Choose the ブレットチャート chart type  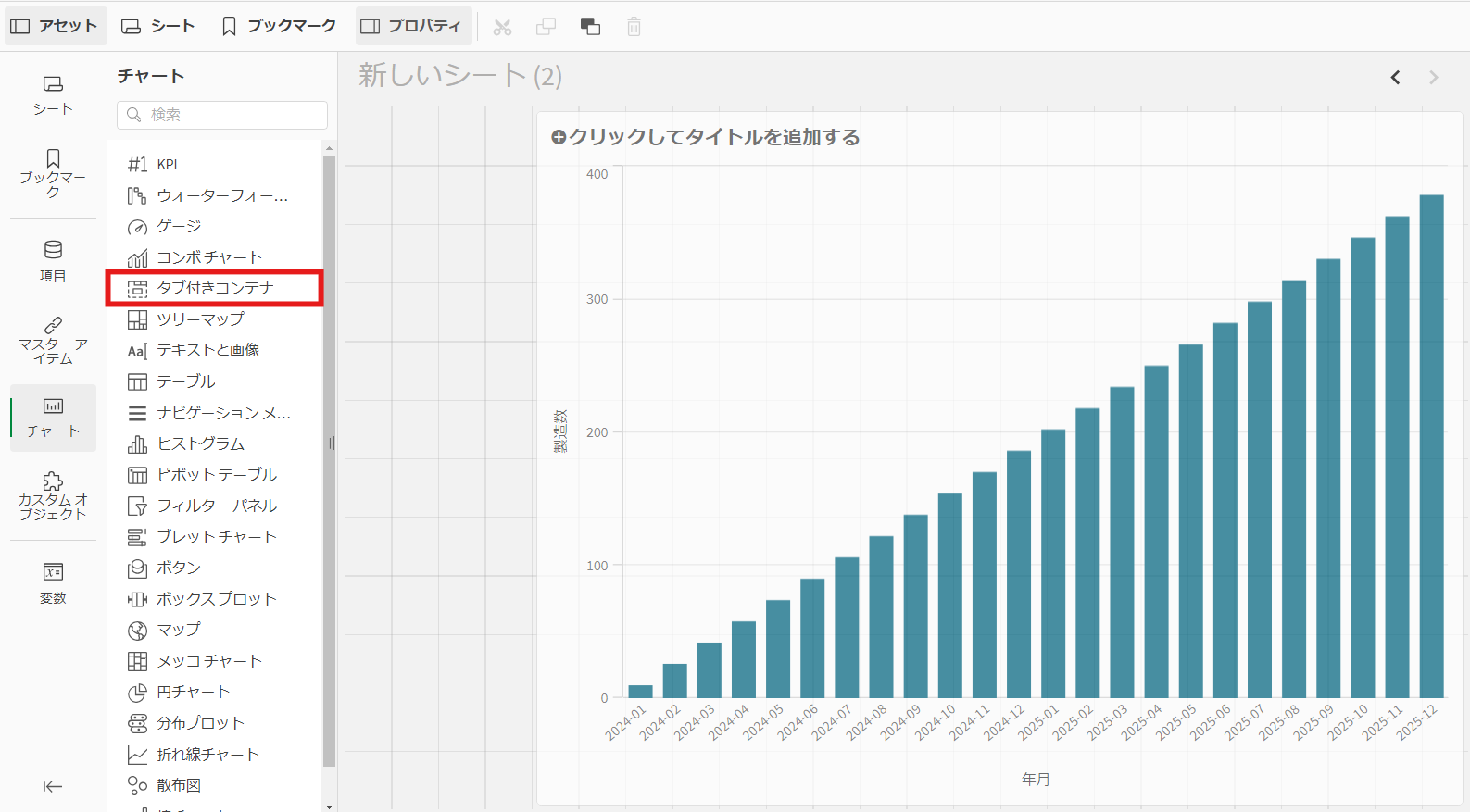tap(215, 537)
